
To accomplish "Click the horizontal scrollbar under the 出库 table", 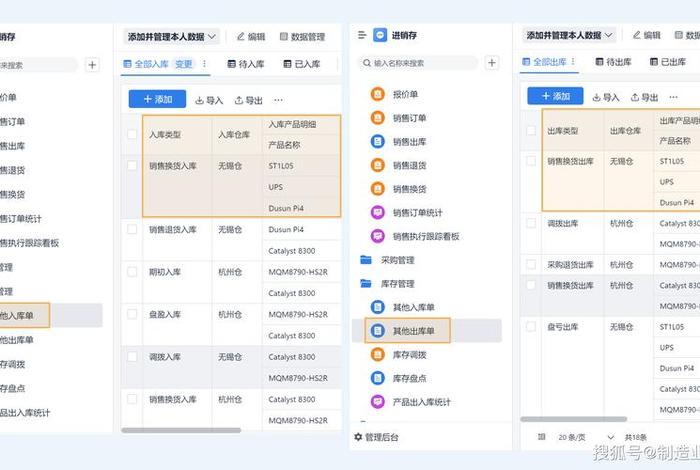I will (574, 419).
